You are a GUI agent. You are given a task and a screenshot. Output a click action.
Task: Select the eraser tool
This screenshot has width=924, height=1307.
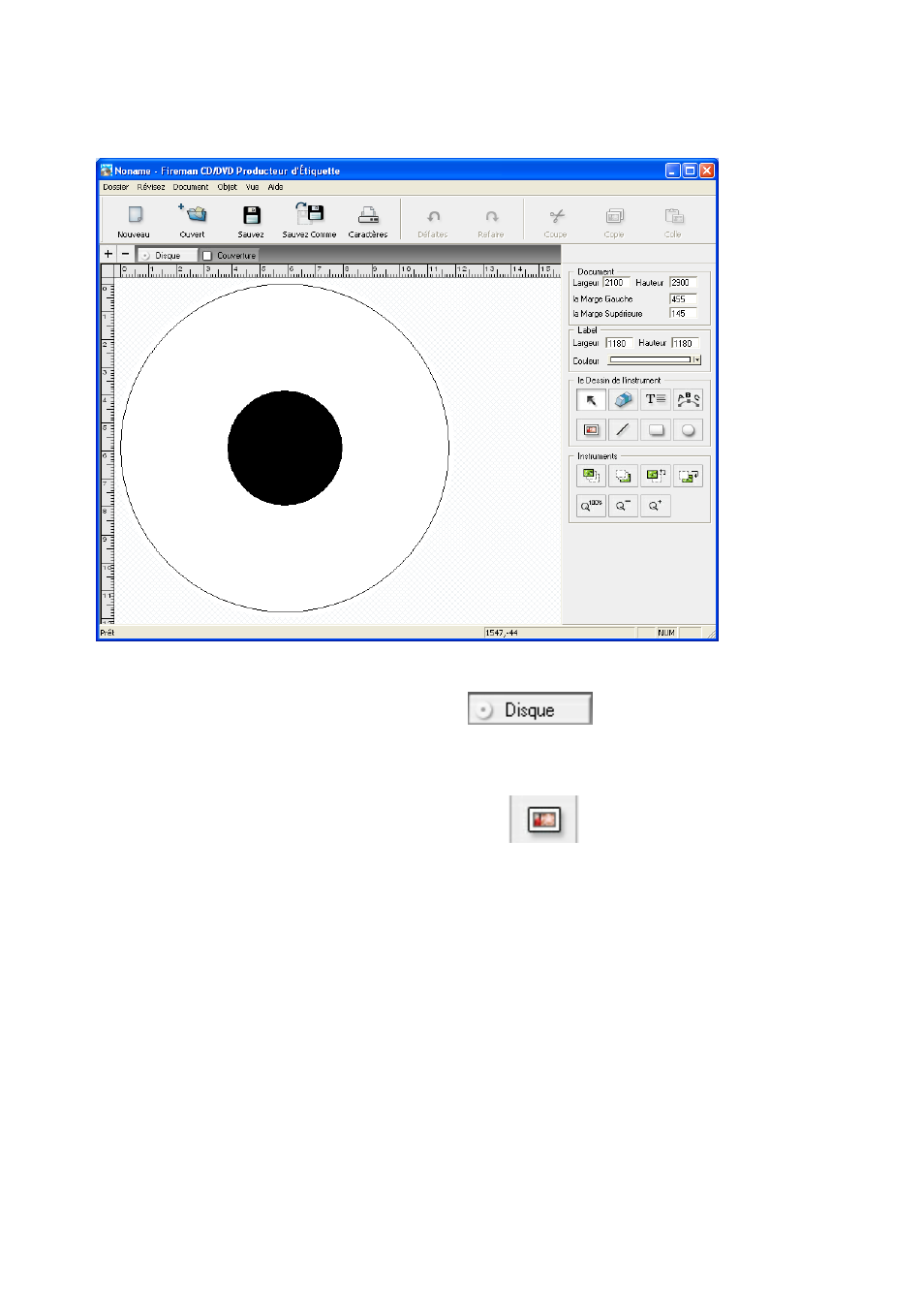[x=623, y=399]
